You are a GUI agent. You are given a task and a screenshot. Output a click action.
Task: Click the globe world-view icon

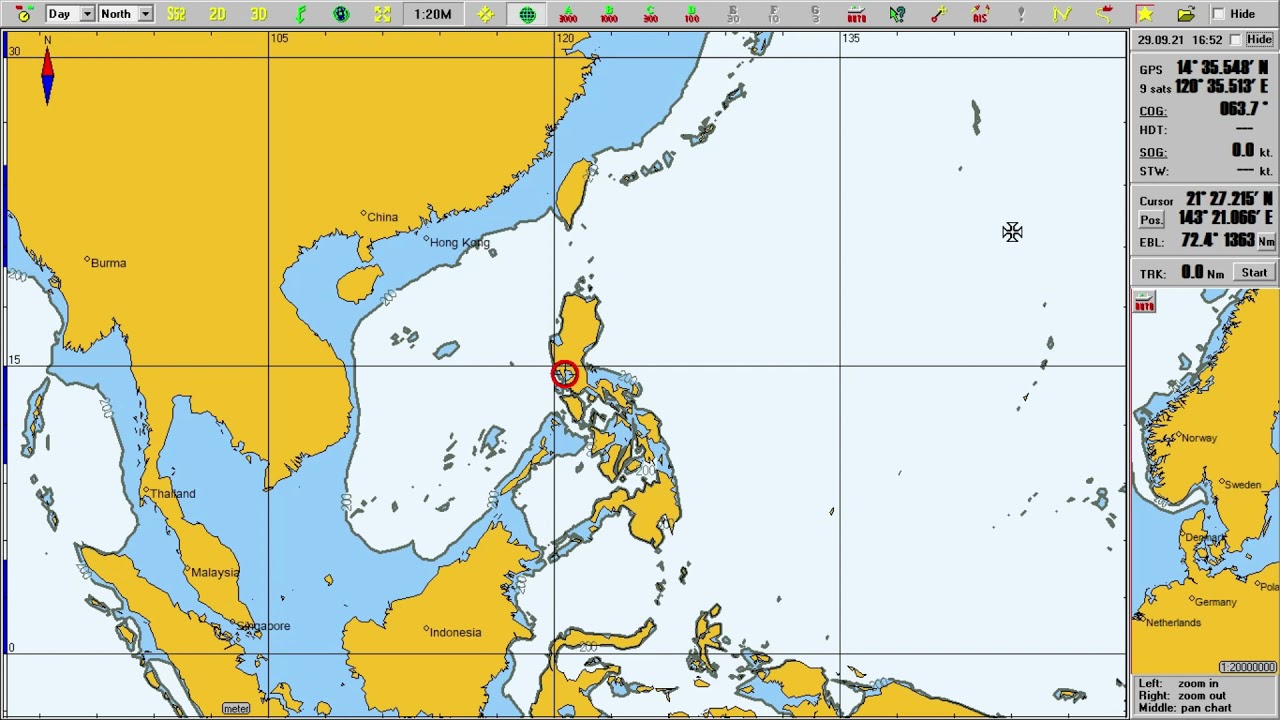click(341, 14)
